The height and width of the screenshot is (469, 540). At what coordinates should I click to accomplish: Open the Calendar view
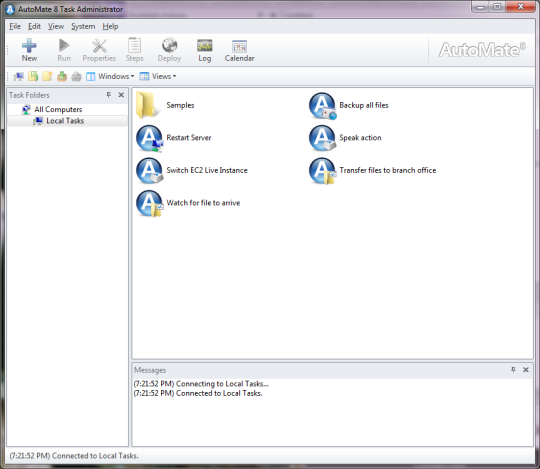click(x=240, y=50)
